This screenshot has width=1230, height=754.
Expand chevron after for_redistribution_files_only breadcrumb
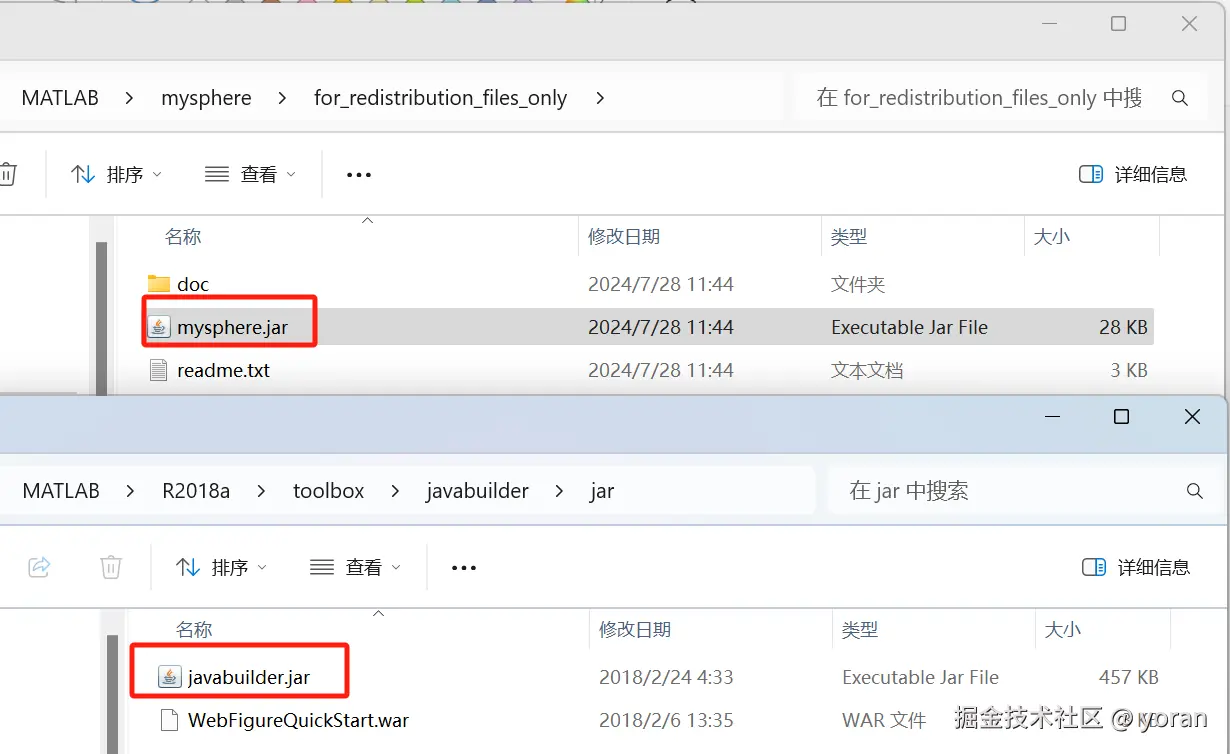point(599,98)
